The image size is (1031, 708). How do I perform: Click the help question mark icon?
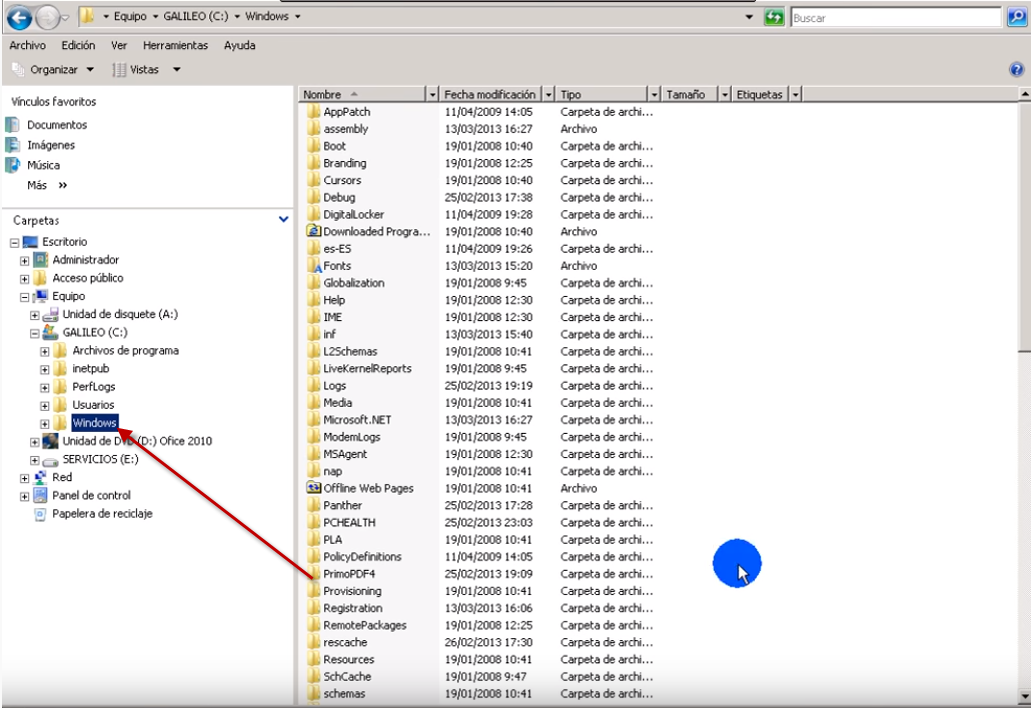(x=1017, y=69)
